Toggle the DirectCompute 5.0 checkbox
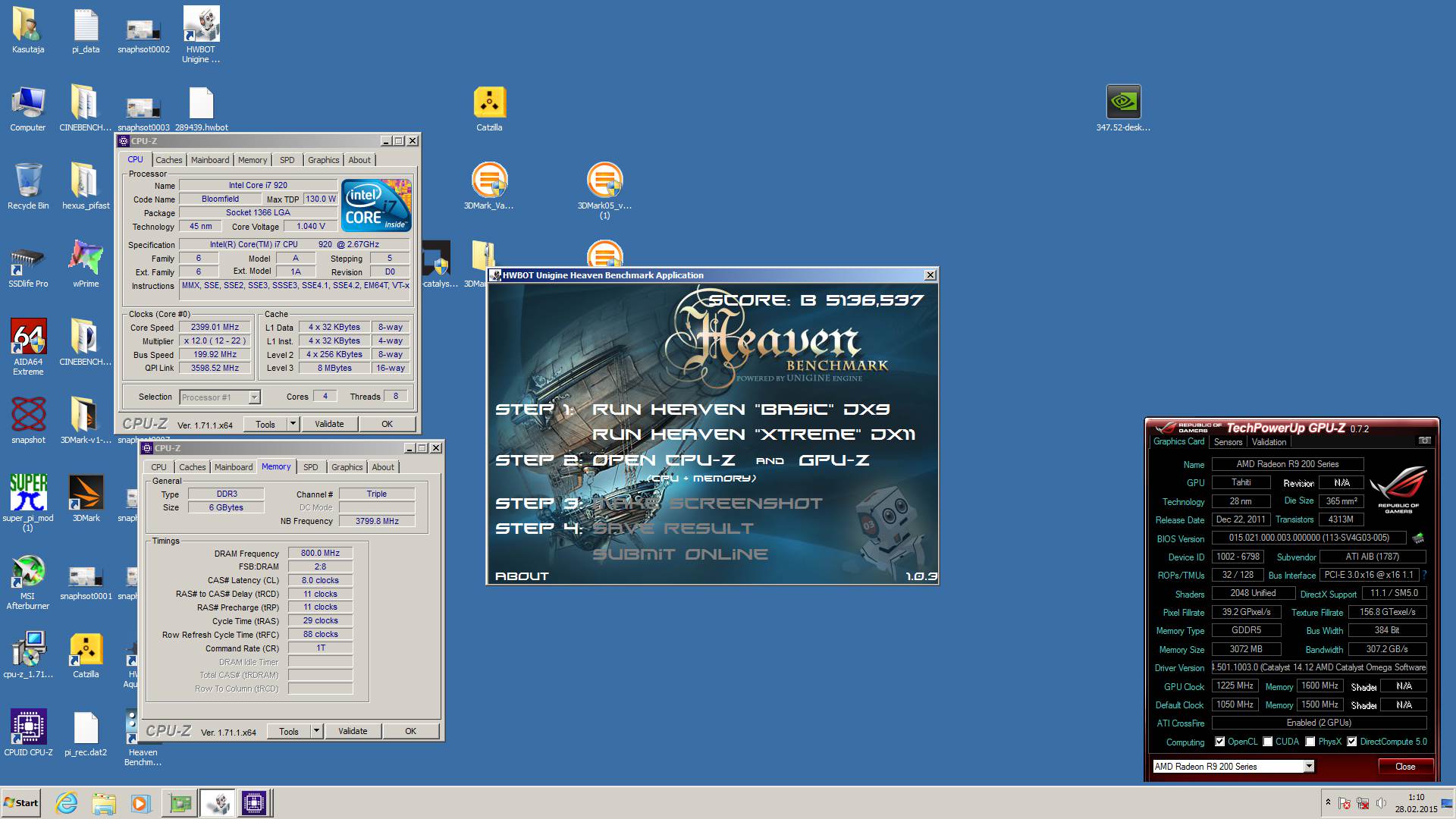 tap(1351, 742)
